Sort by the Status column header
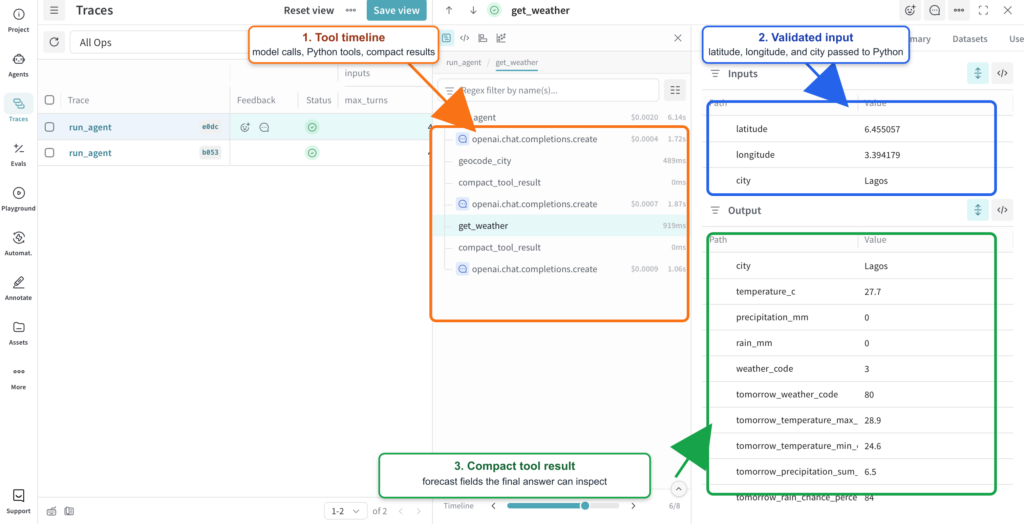 point(319,100)
